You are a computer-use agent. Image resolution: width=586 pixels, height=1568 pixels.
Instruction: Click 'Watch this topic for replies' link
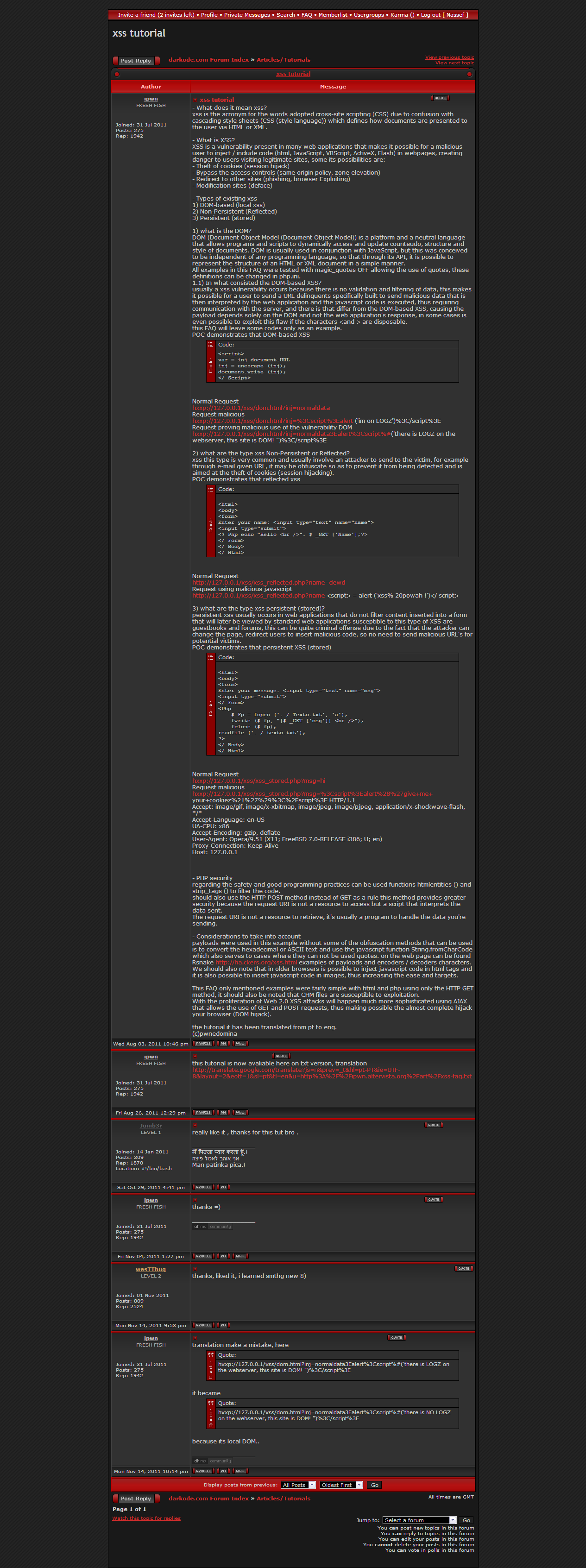[x=146, y=1518]
